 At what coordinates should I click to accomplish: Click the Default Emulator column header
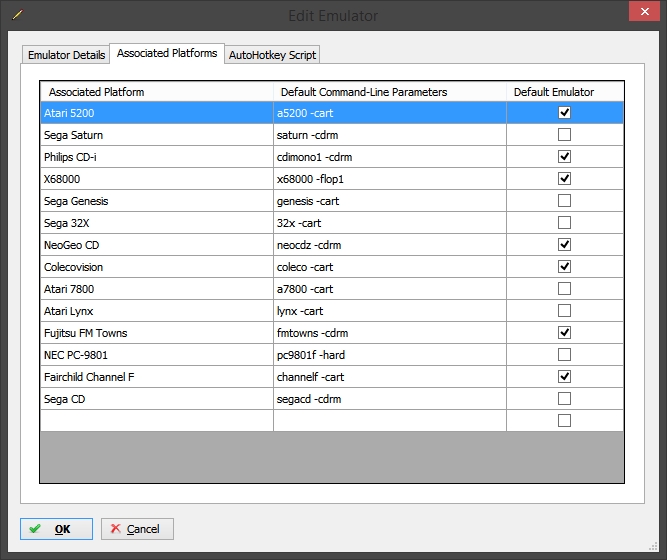565,92
